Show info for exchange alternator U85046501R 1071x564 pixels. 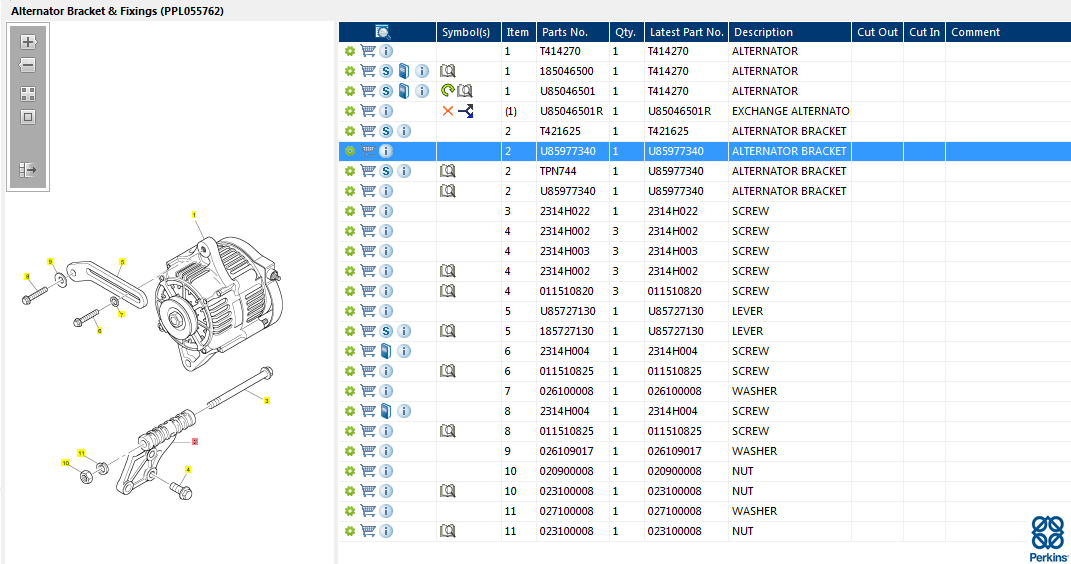point(386,111)
